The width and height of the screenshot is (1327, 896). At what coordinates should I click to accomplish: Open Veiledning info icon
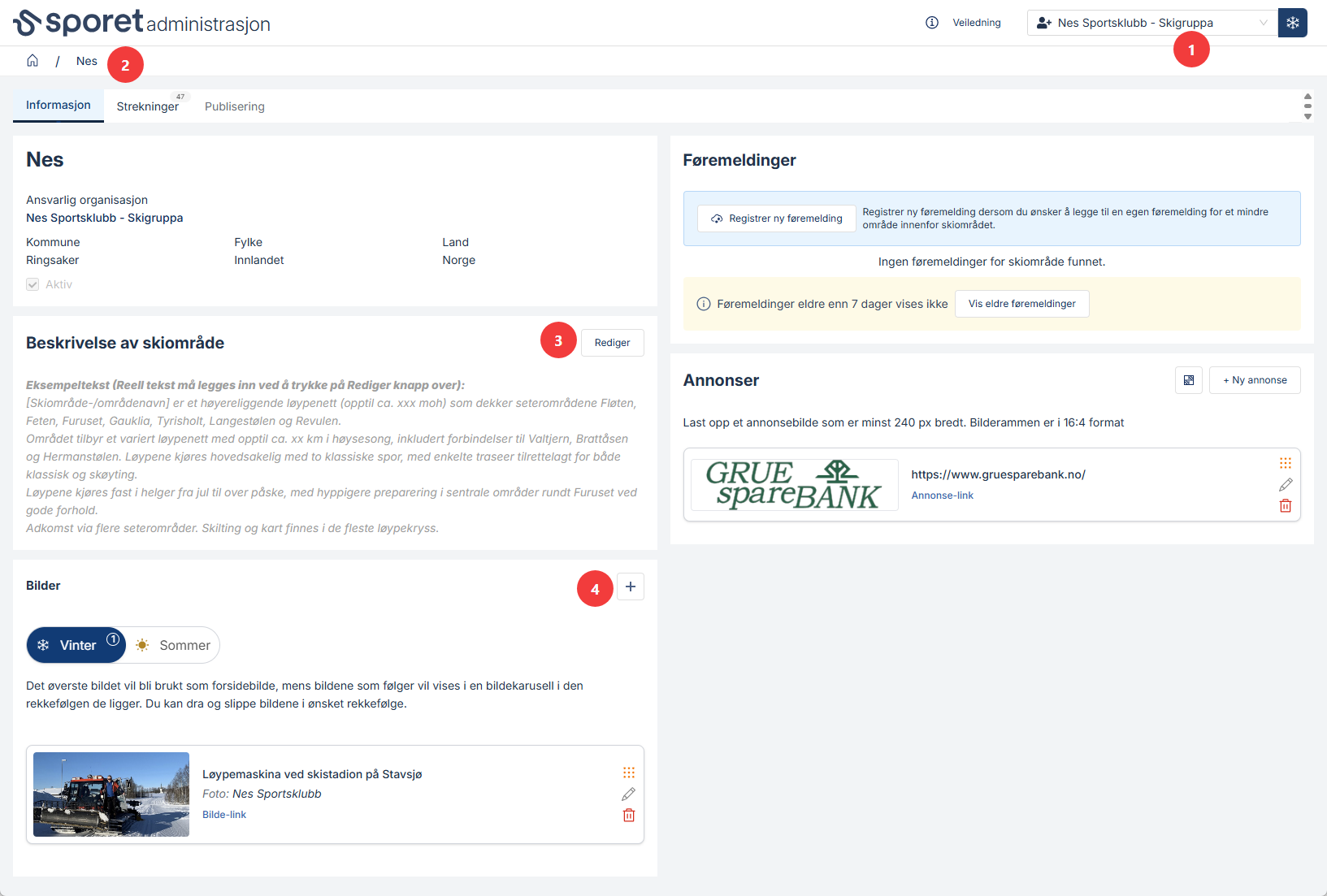(x=932, y=23)
